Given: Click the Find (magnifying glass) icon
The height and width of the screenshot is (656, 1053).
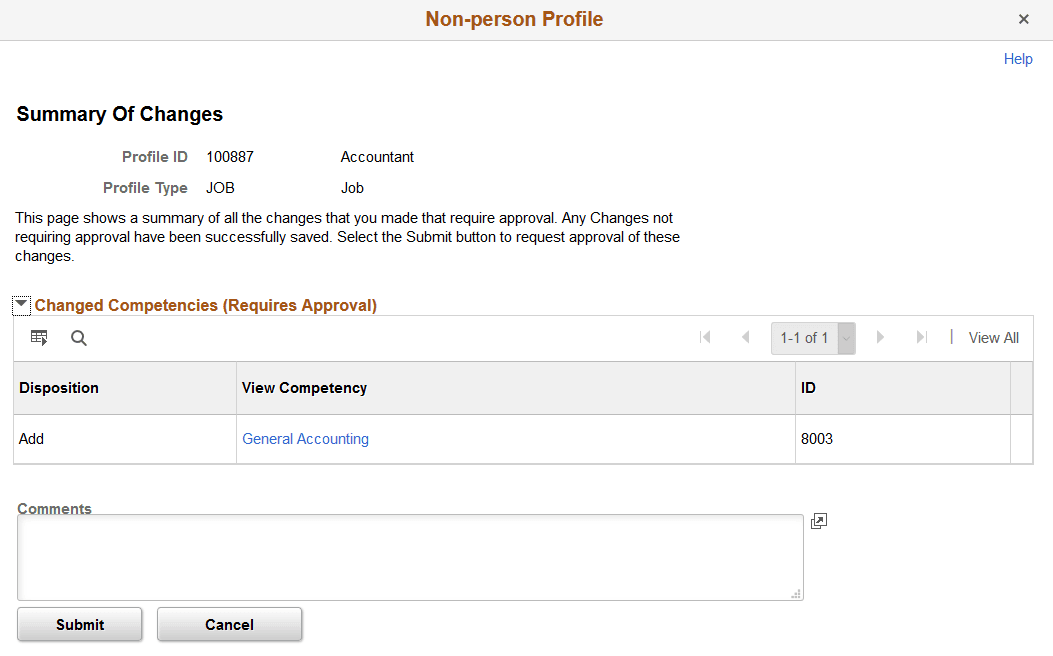Looking at the screenshot, I should (x=78, y=338).
